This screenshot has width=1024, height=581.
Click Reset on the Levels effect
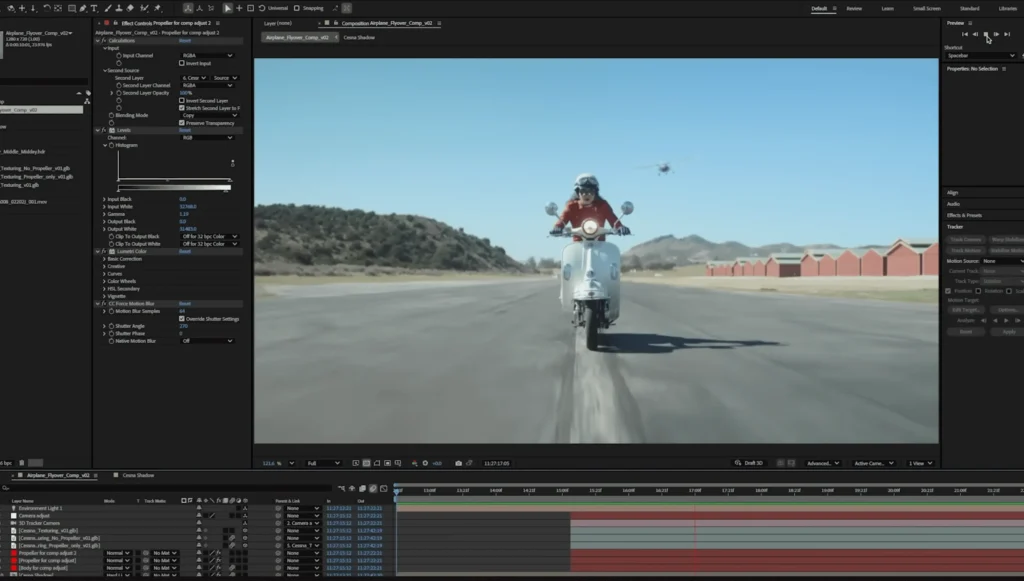[x=184, y=130]
